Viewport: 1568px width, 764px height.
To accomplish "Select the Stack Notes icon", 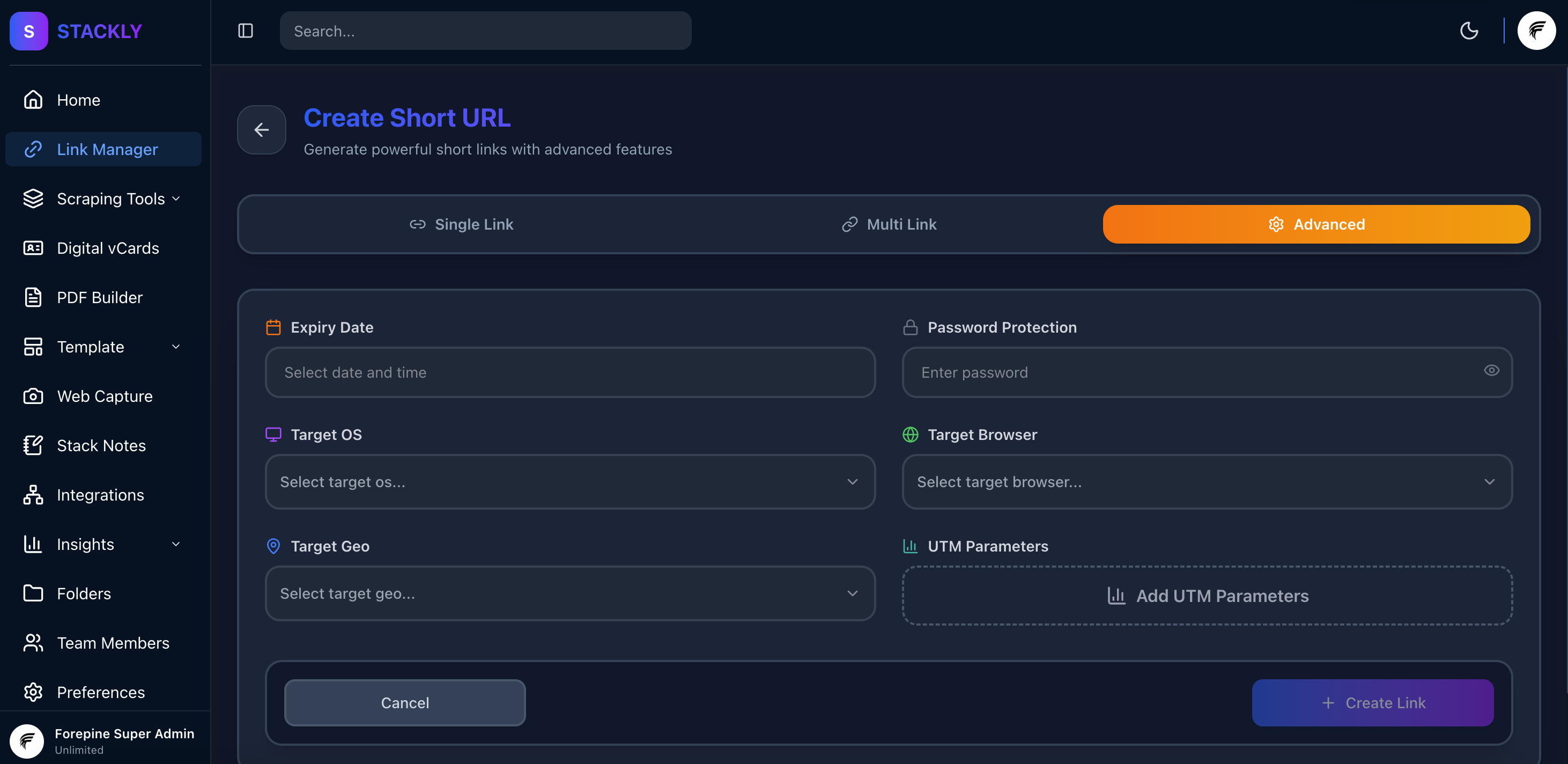I will [33, 445].
